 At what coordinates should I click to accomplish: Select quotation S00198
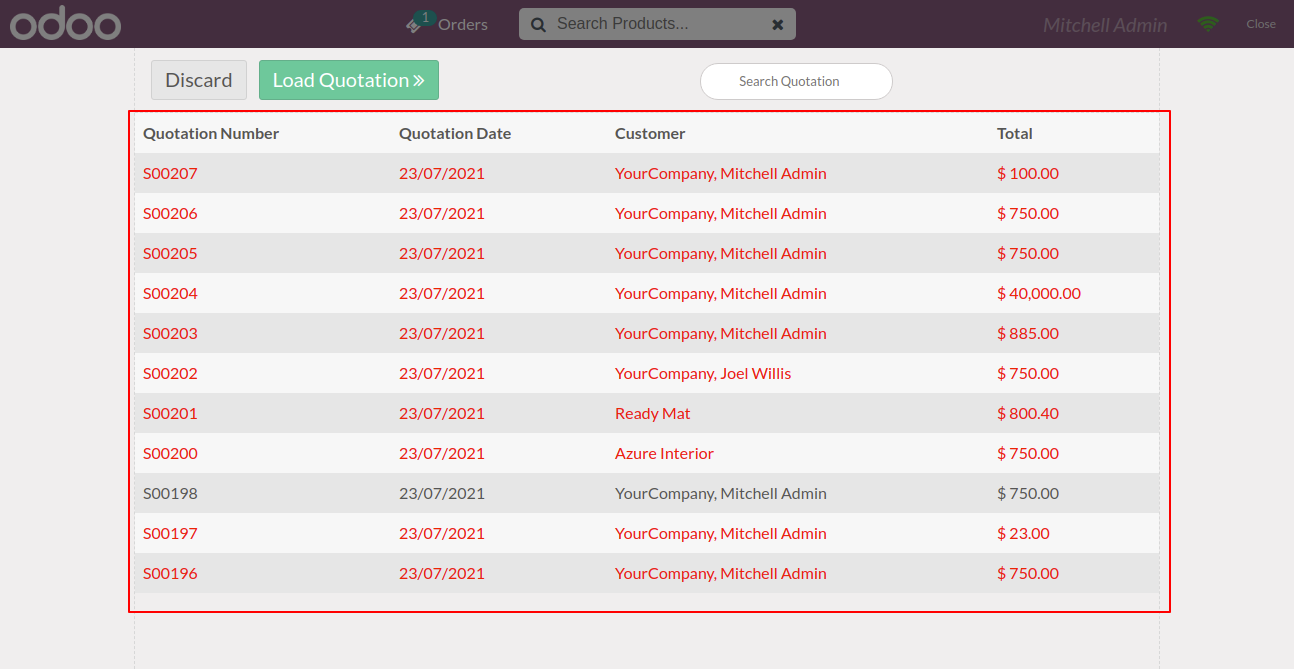[647, 493]
